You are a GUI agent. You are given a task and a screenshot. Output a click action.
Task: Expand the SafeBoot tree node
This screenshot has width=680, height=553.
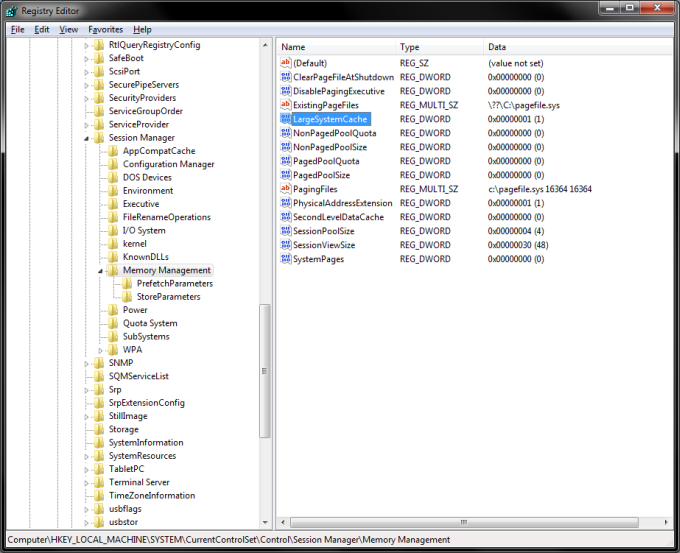coord(86,59)
